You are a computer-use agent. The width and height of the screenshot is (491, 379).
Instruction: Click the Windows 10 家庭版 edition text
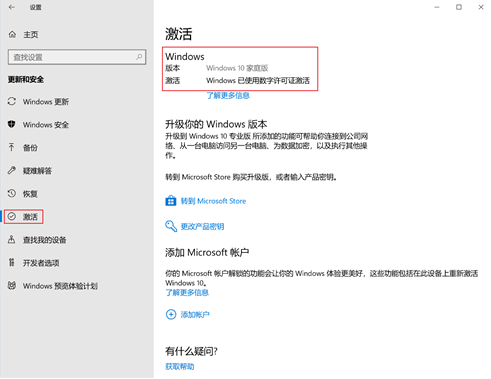pos(237,68)
